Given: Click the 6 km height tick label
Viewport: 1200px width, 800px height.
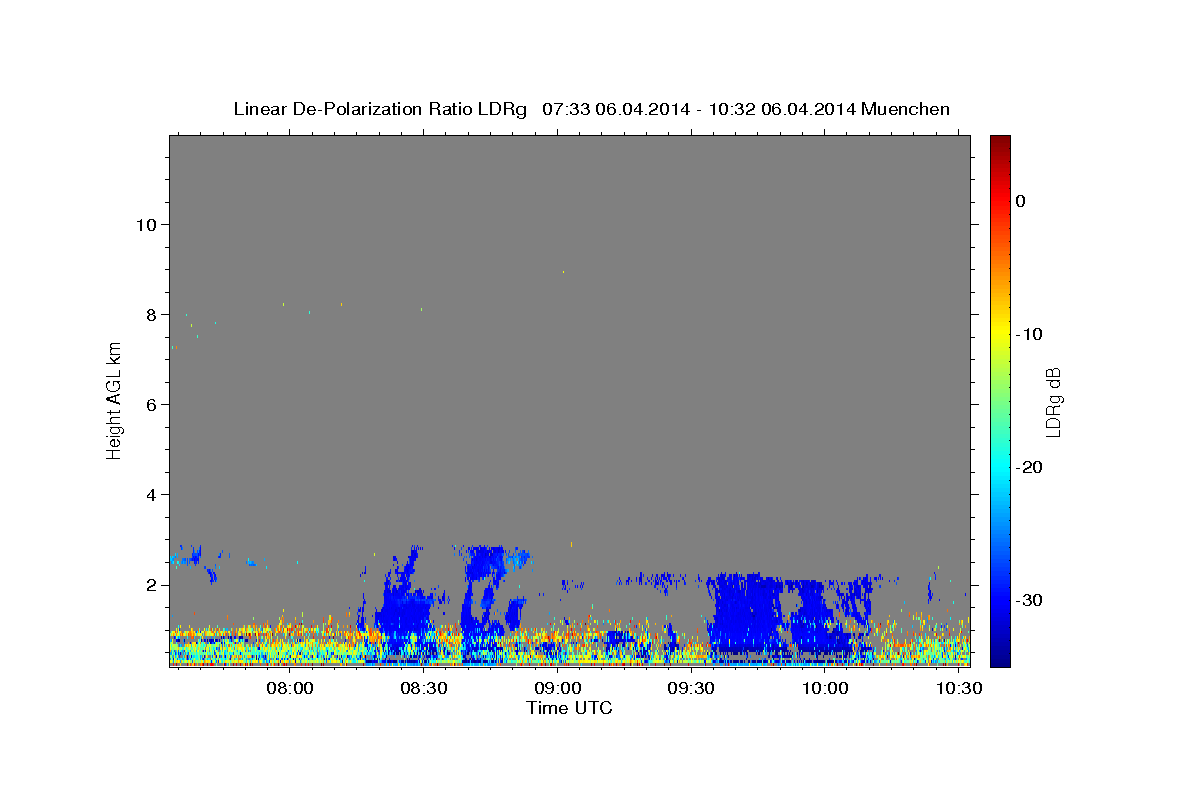Looking at the screenshot, I should (152, 404).
